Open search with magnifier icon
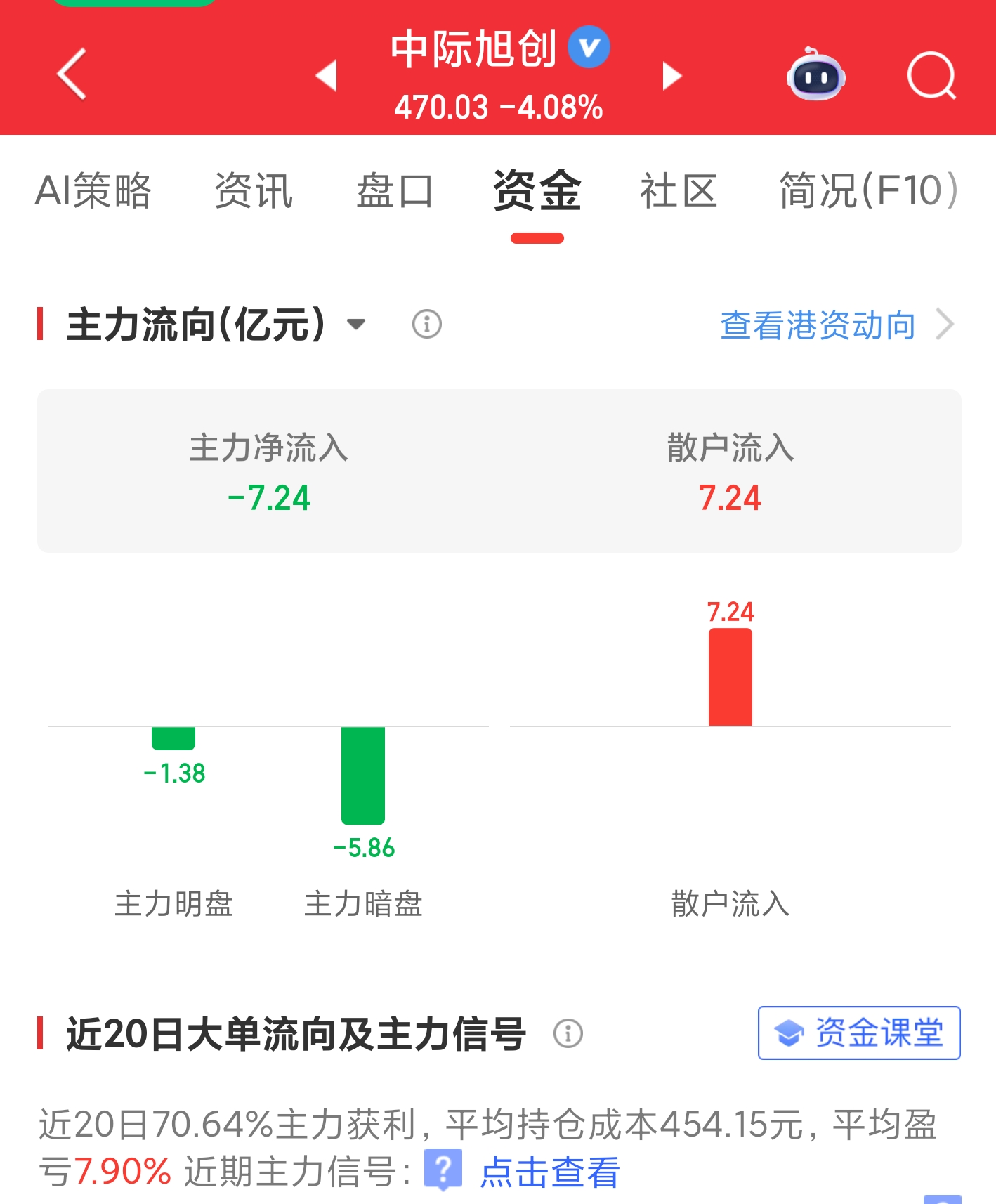 pyautogui.click(x=931, y=75)
